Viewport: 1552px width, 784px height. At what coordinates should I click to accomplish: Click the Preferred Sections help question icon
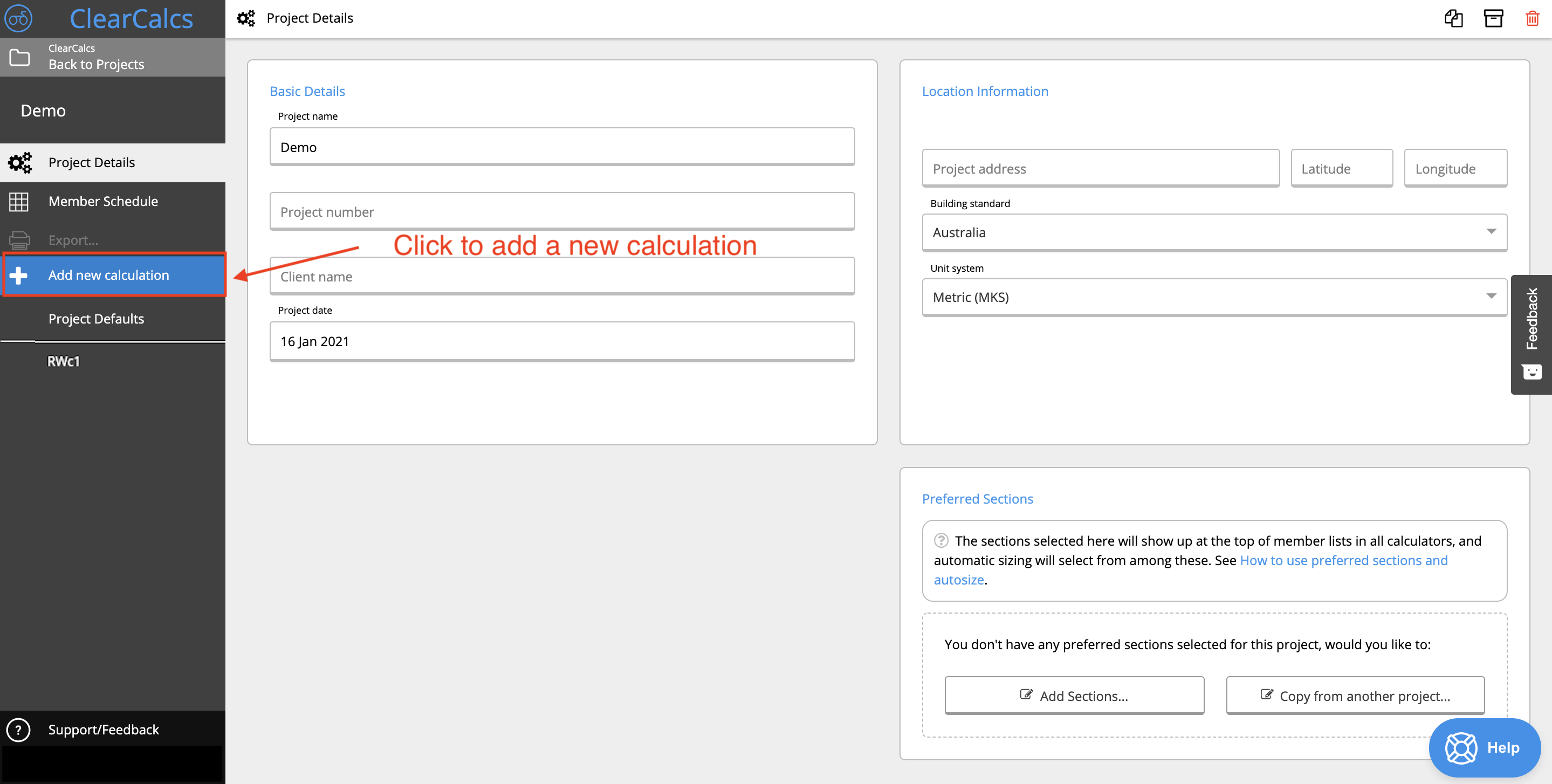[x=941, y=540]
